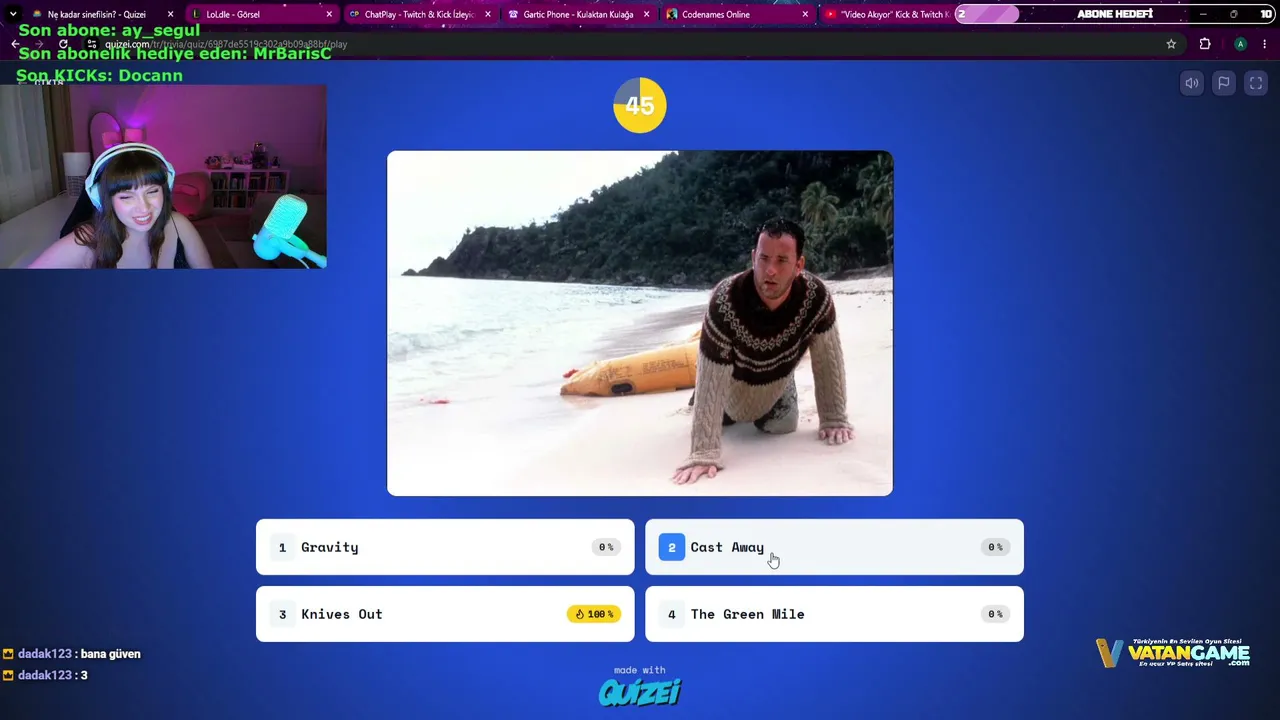Switch to the "Video Akıyor" YouTube tab
Screen dimensions: 1280x720
(884, 14)
